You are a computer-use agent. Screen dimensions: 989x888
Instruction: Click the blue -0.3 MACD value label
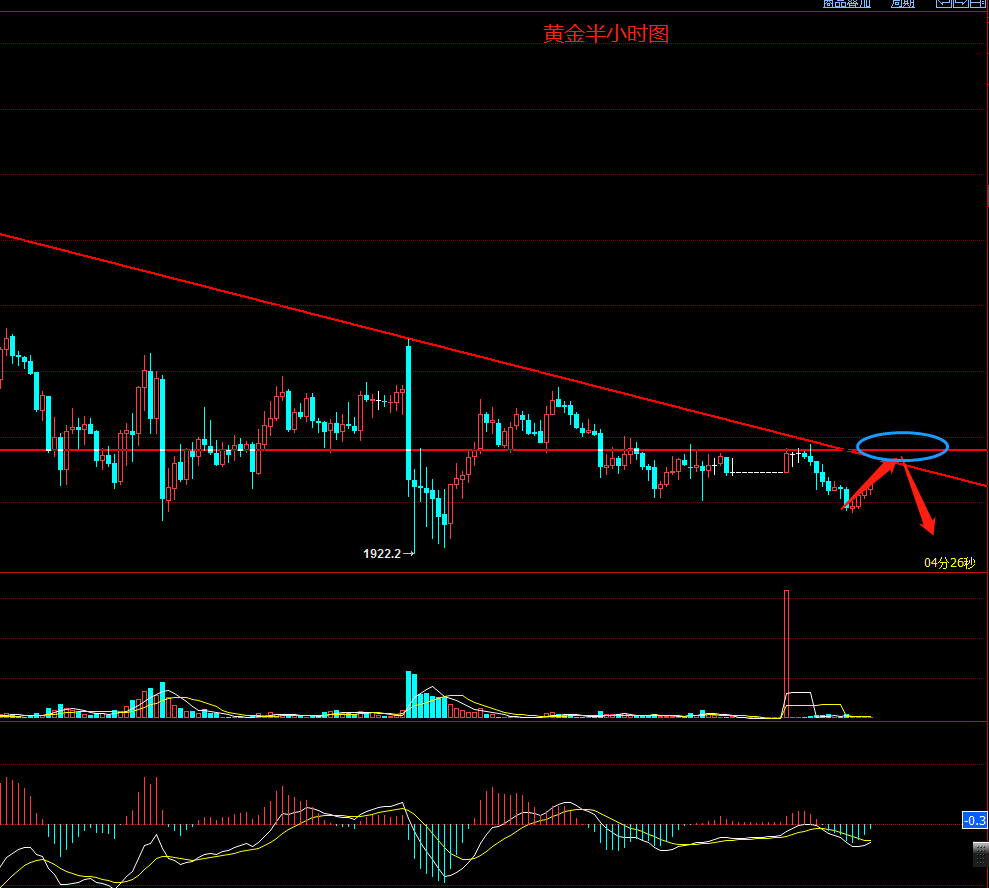[974, 821]
